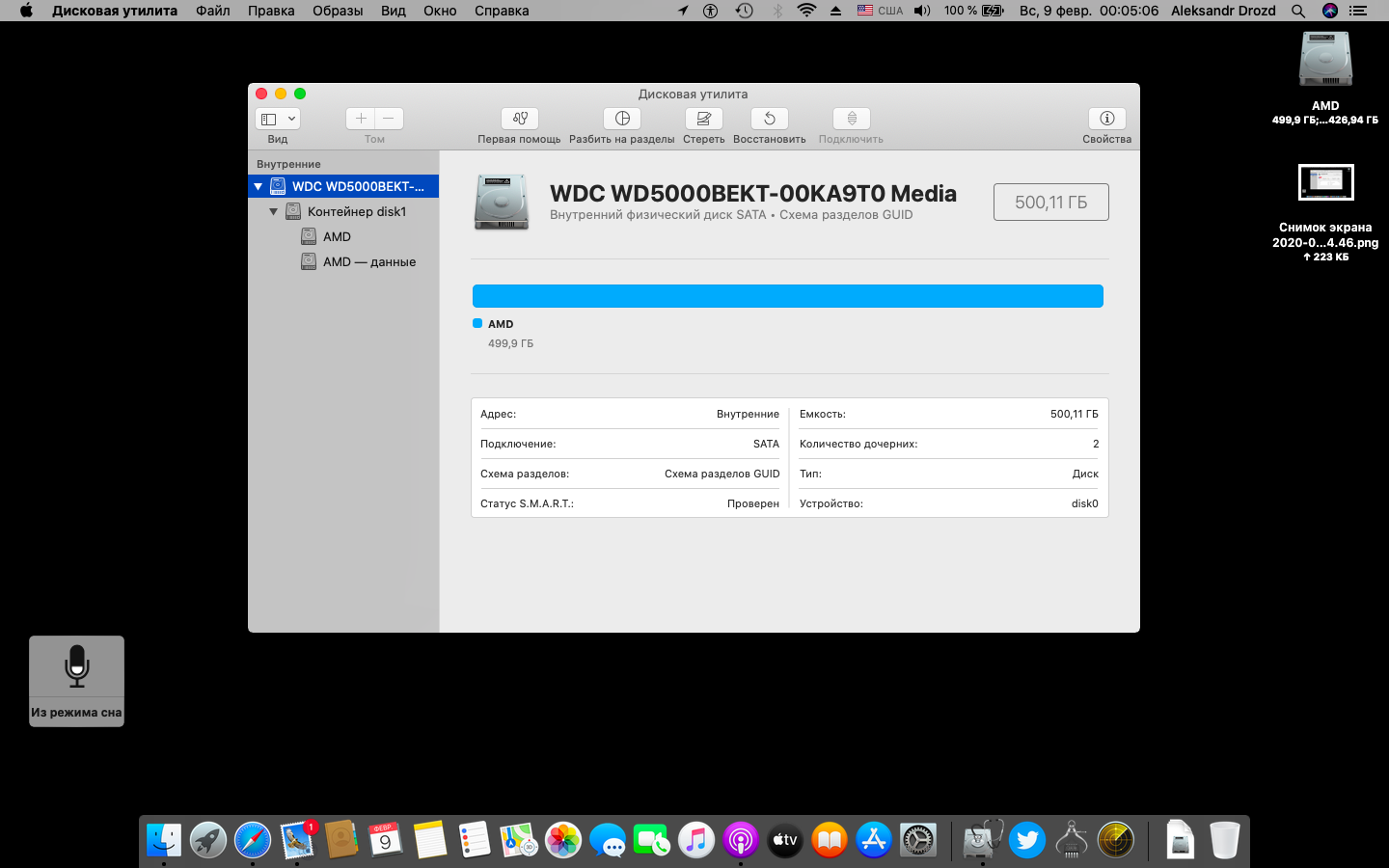Open Trash in the Dock

1224,840
